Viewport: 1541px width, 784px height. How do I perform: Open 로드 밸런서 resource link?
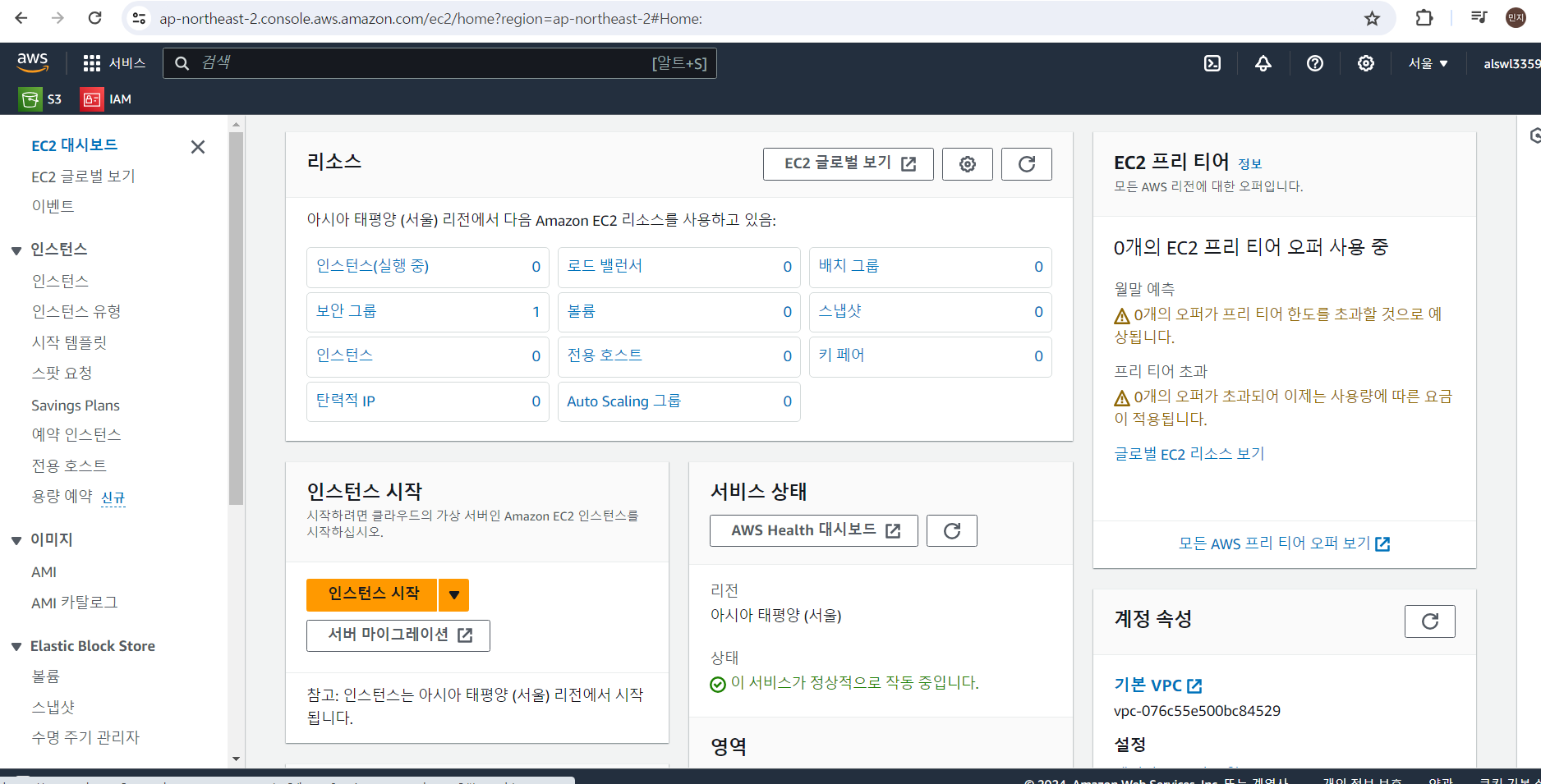click(x=605, y=266)
